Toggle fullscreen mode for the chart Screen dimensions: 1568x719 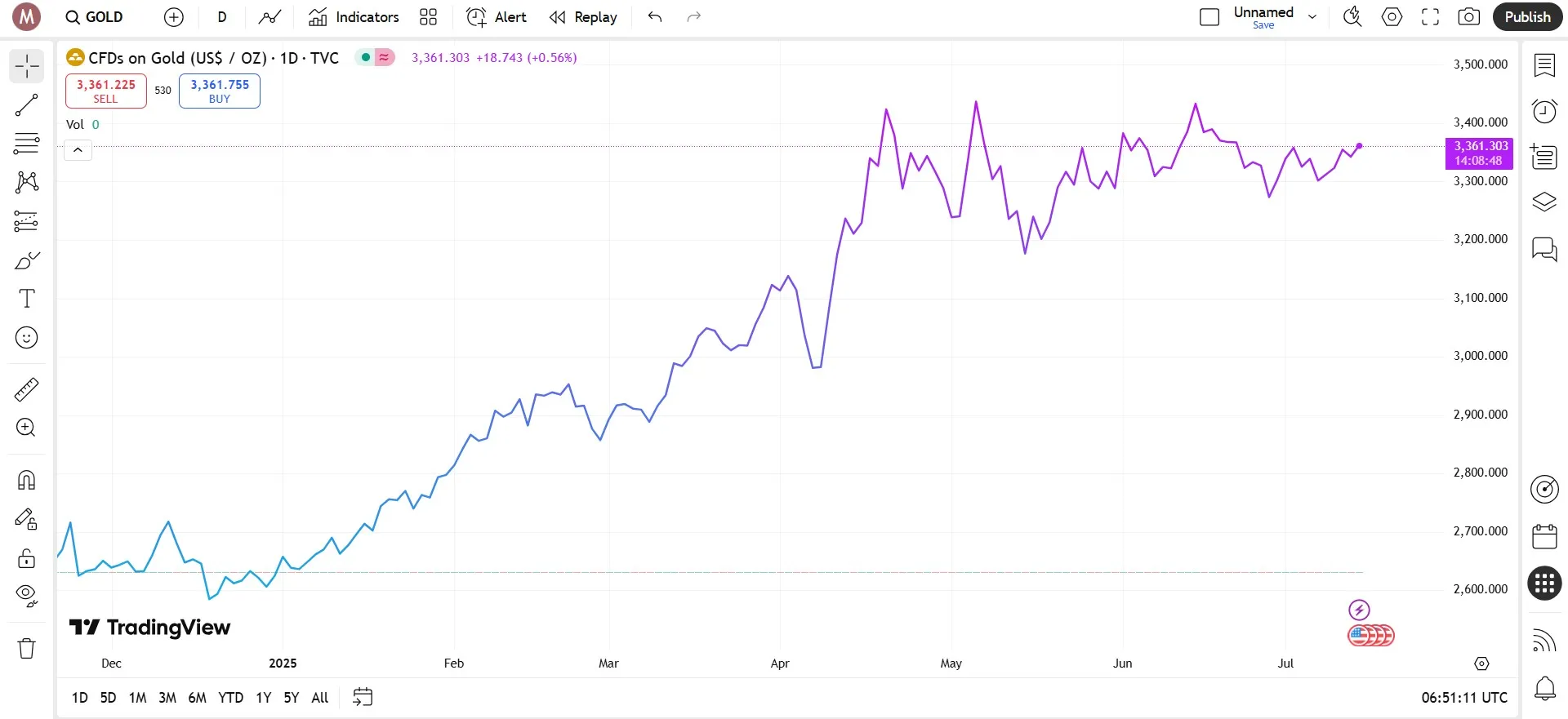coord(1430,17)
